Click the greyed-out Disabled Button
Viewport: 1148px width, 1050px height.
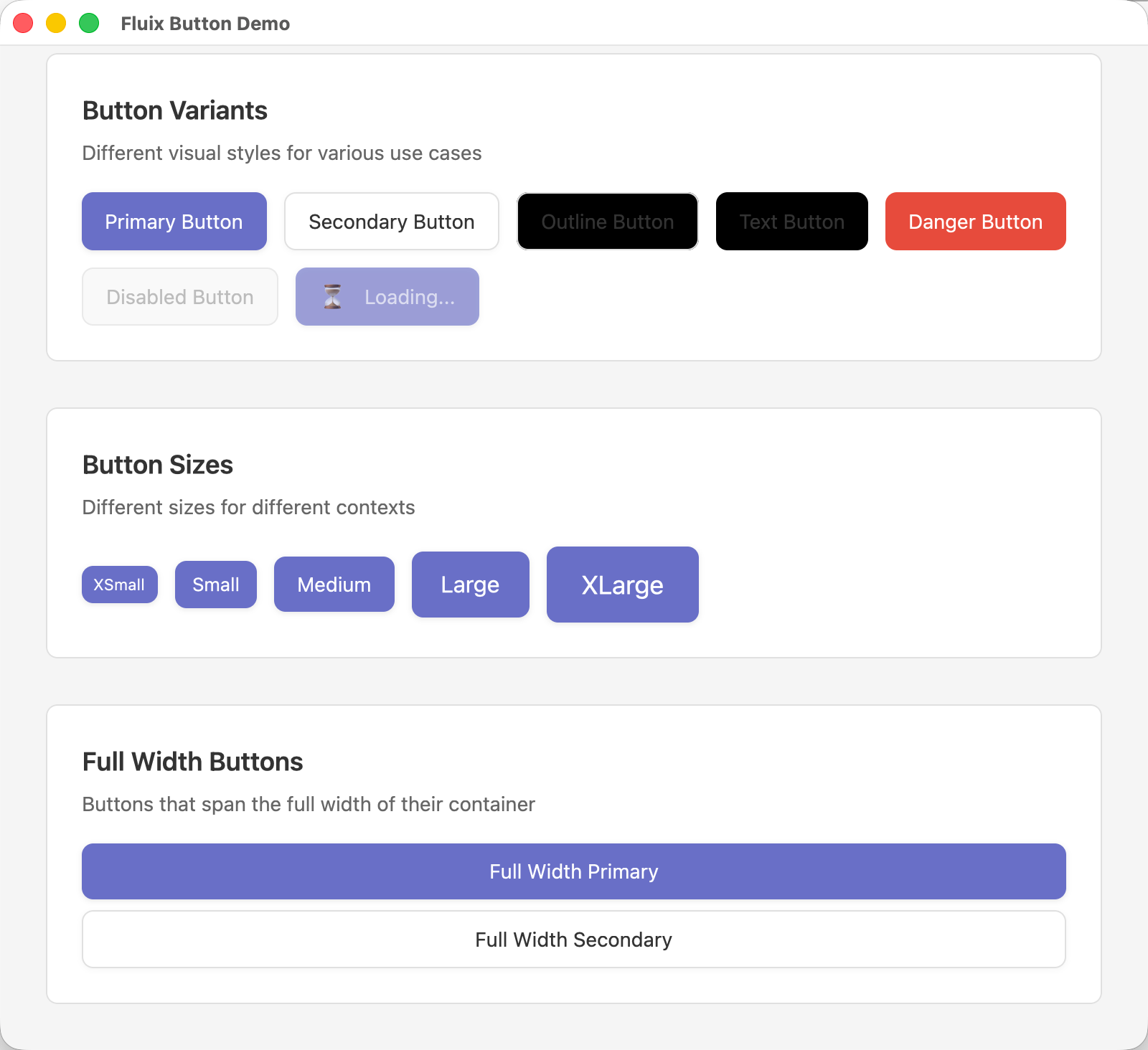180,296
